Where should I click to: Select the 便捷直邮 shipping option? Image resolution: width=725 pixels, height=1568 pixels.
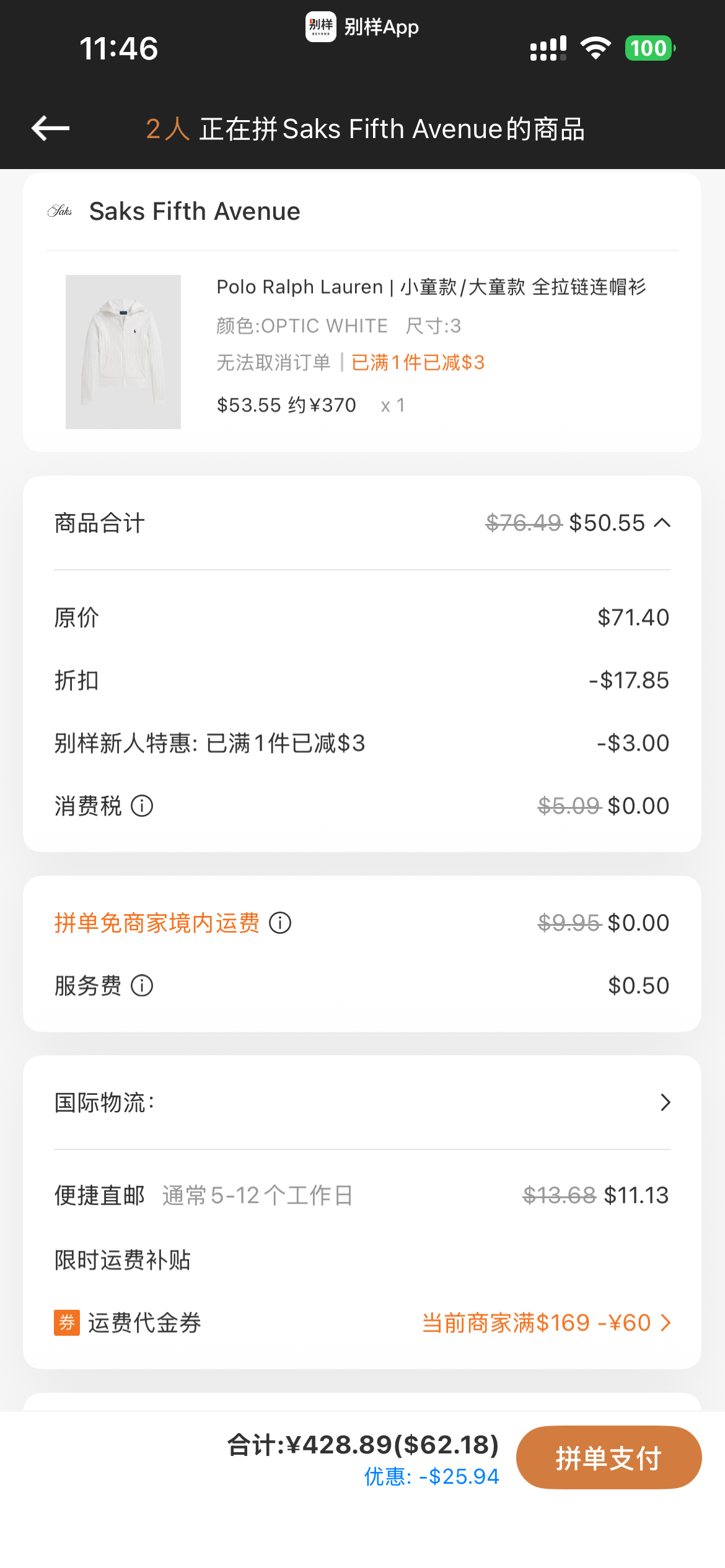[x=362, y=1195]
